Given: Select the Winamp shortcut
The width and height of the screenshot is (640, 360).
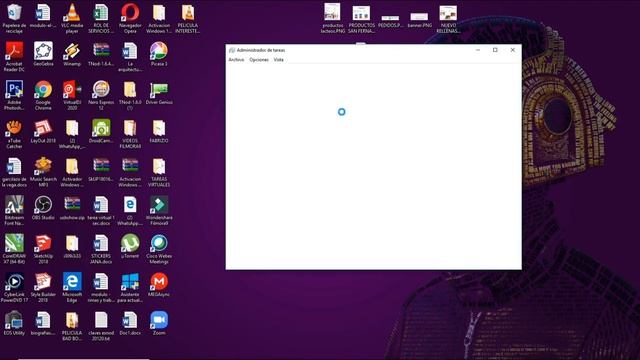Looking at the screenshot, I should (72, 54).
